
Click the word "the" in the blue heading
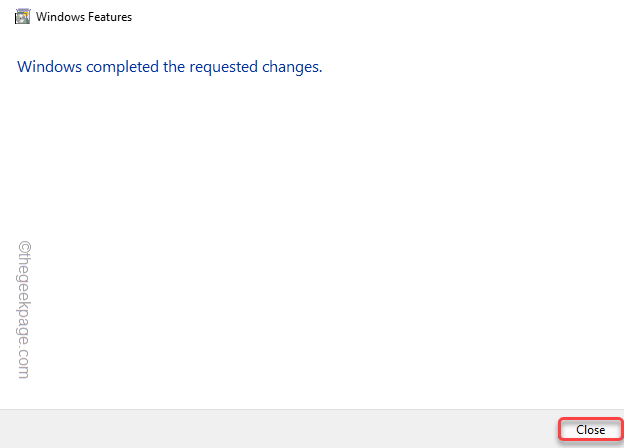click(174, 66)
